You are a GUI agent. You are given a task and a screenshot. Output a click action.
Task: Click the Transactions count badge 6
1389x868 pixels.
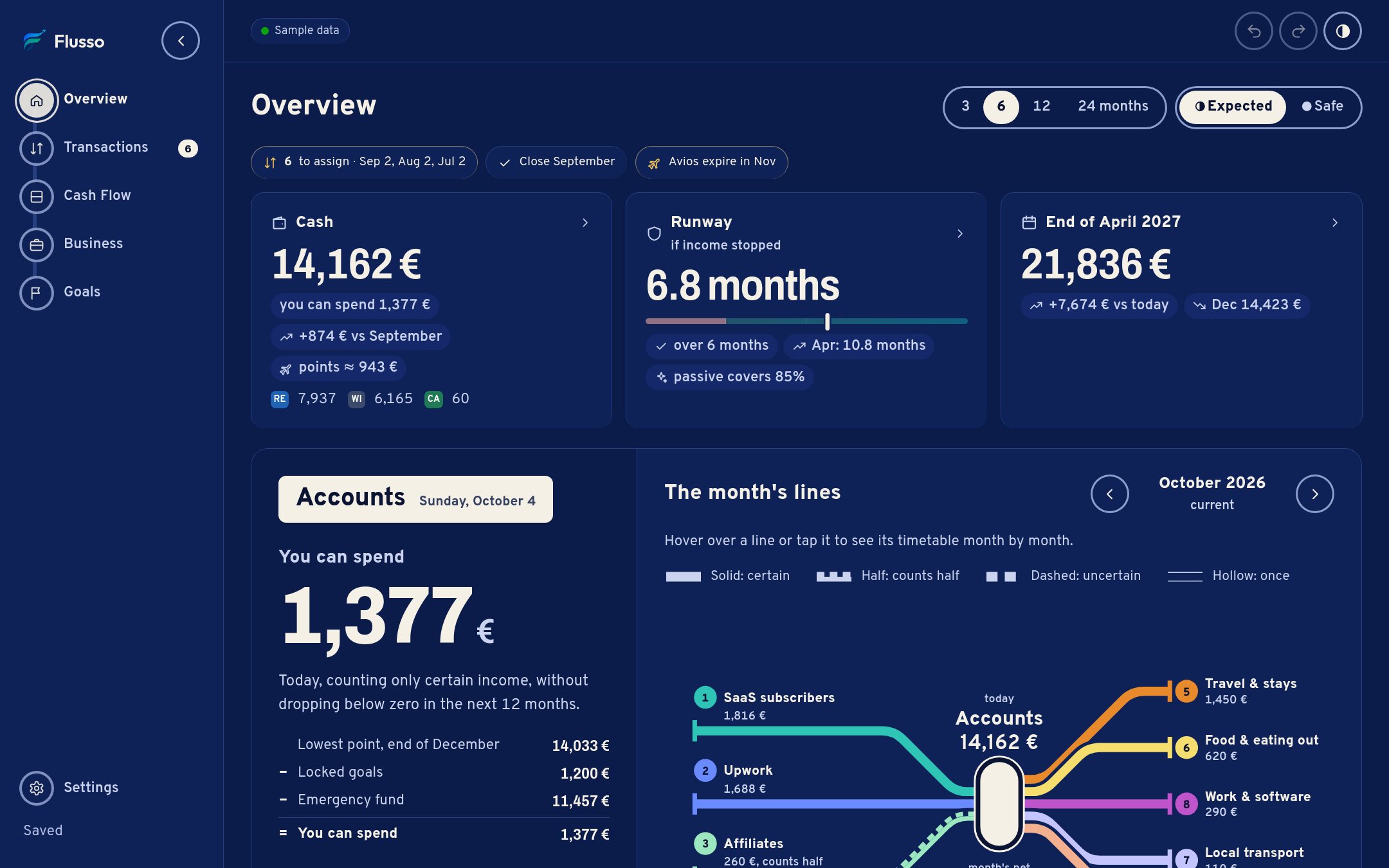click(x=188, y=149)
